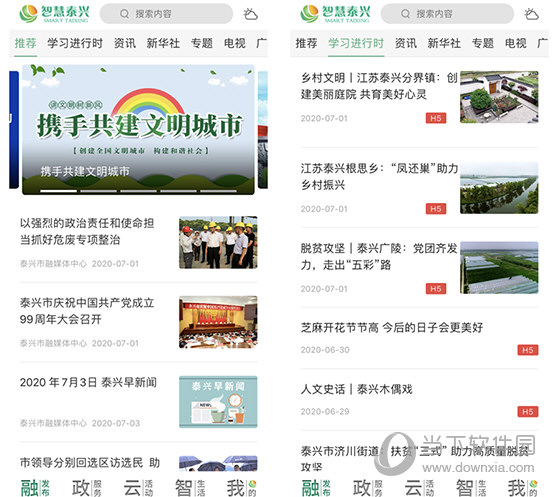Open the 智生活 section in right bottom bar
The height and width of the screenshot is (497, 559).
tap(471, 488)
